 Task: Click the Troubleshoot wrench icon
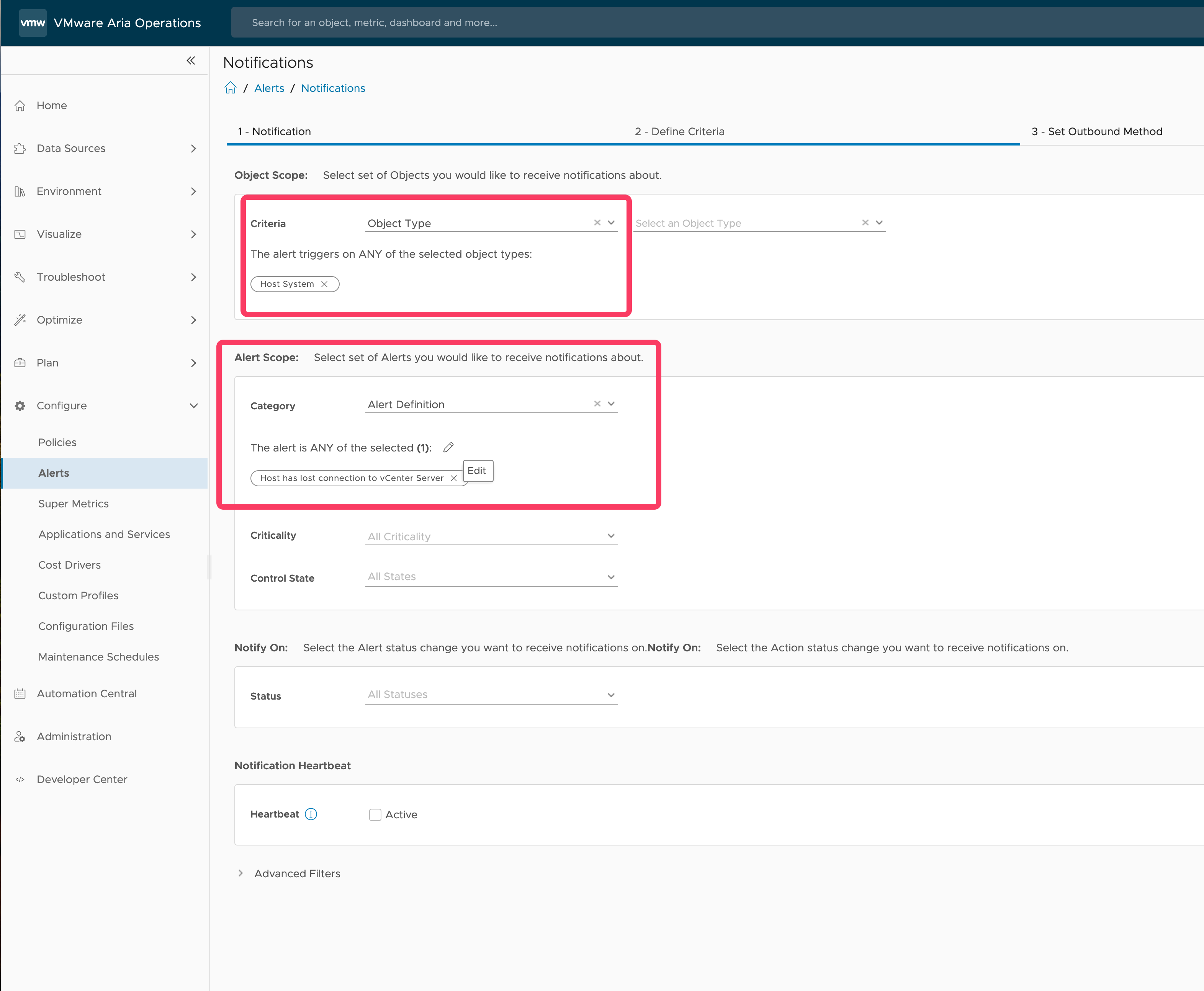tap(20, 277)
